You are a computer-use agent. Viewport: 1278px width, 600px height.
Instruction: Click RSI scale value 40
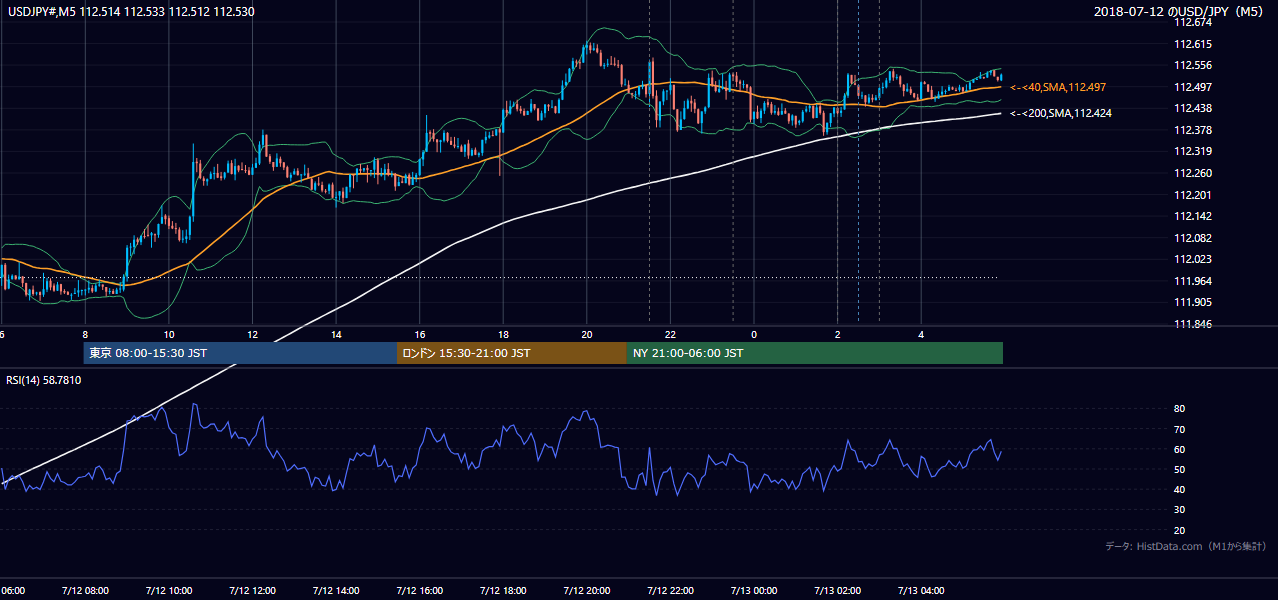(x=1180, y=489)
